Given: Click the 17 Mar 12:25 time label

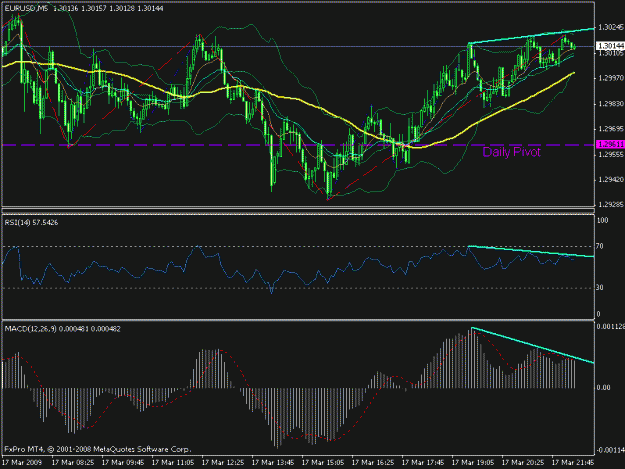Looking at the screenshot, I should point(223,463).
